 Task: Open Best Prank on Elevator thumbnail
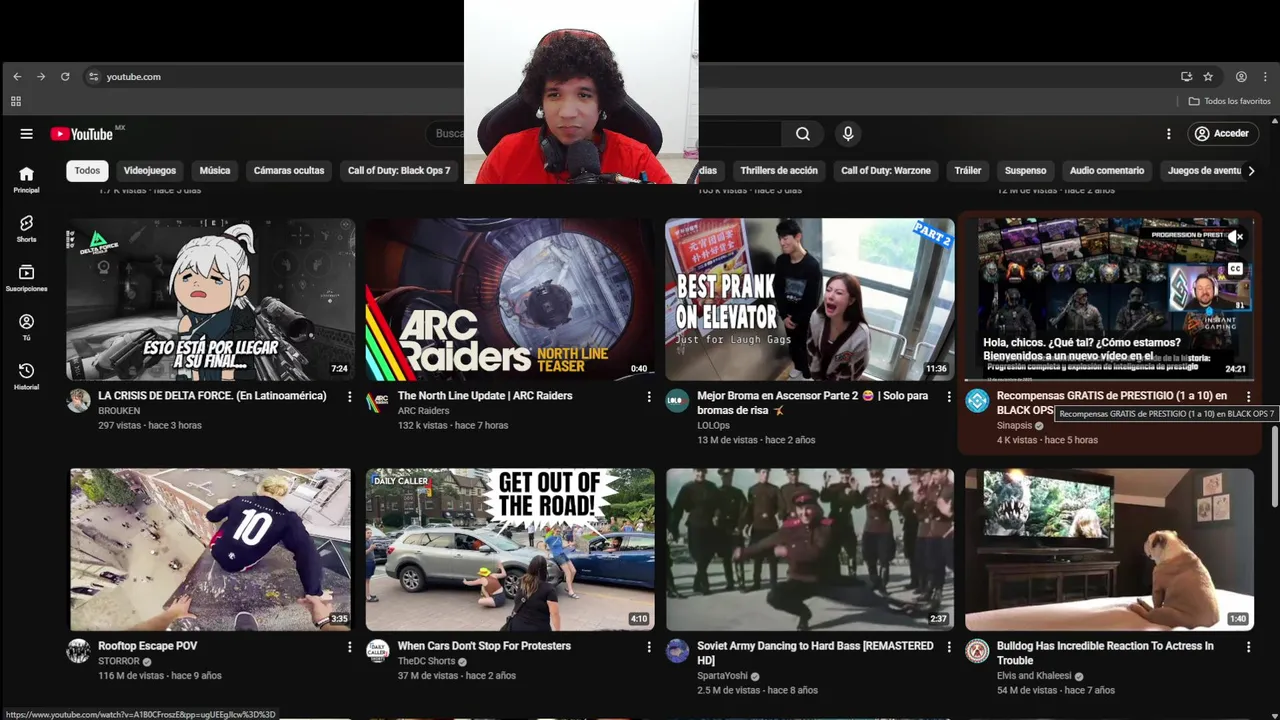coord(810,299)
